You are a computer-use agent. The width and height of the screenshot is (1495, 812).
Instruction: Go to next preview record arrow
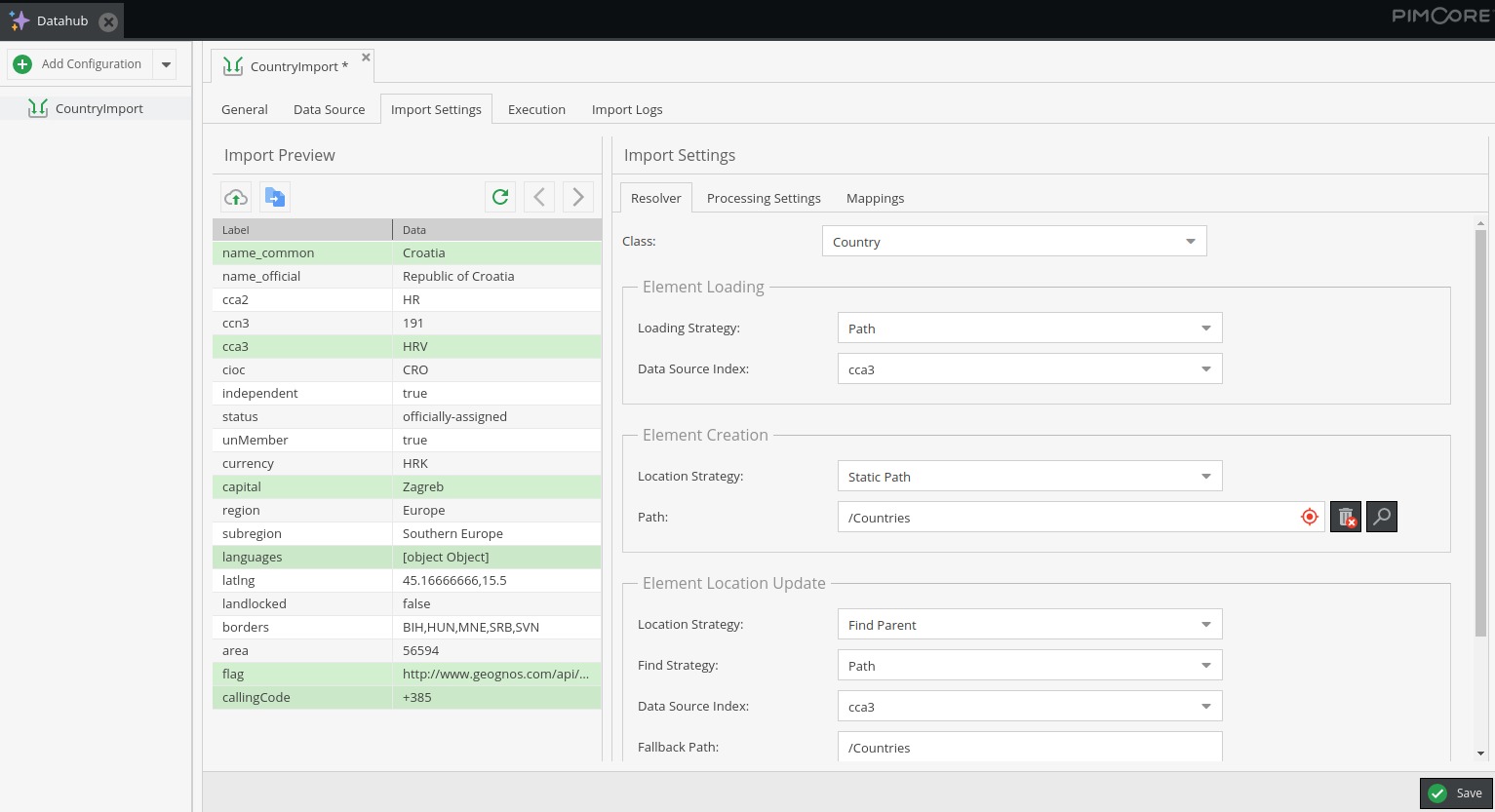coord(578,197)
